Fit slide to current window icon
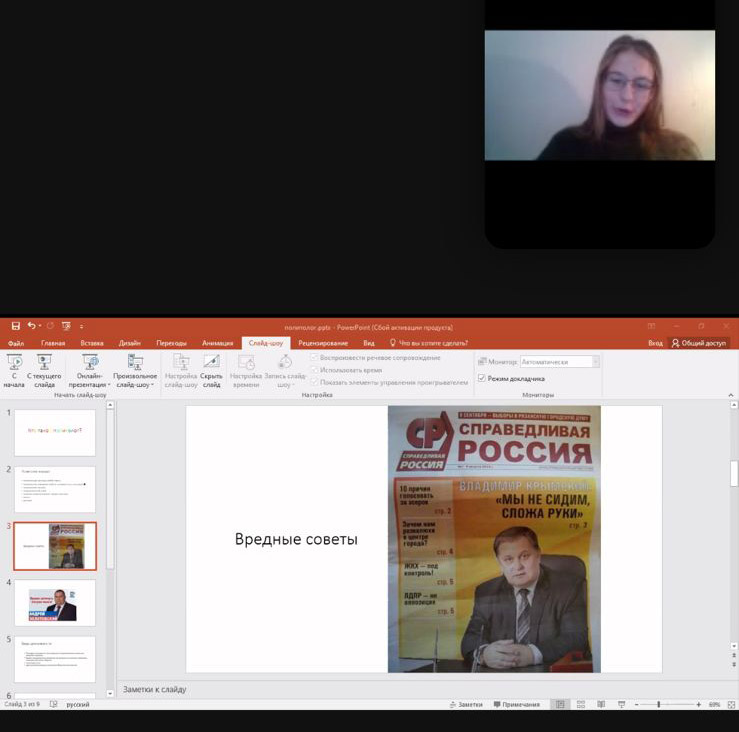739x732 pixels. tap(731, 705)
